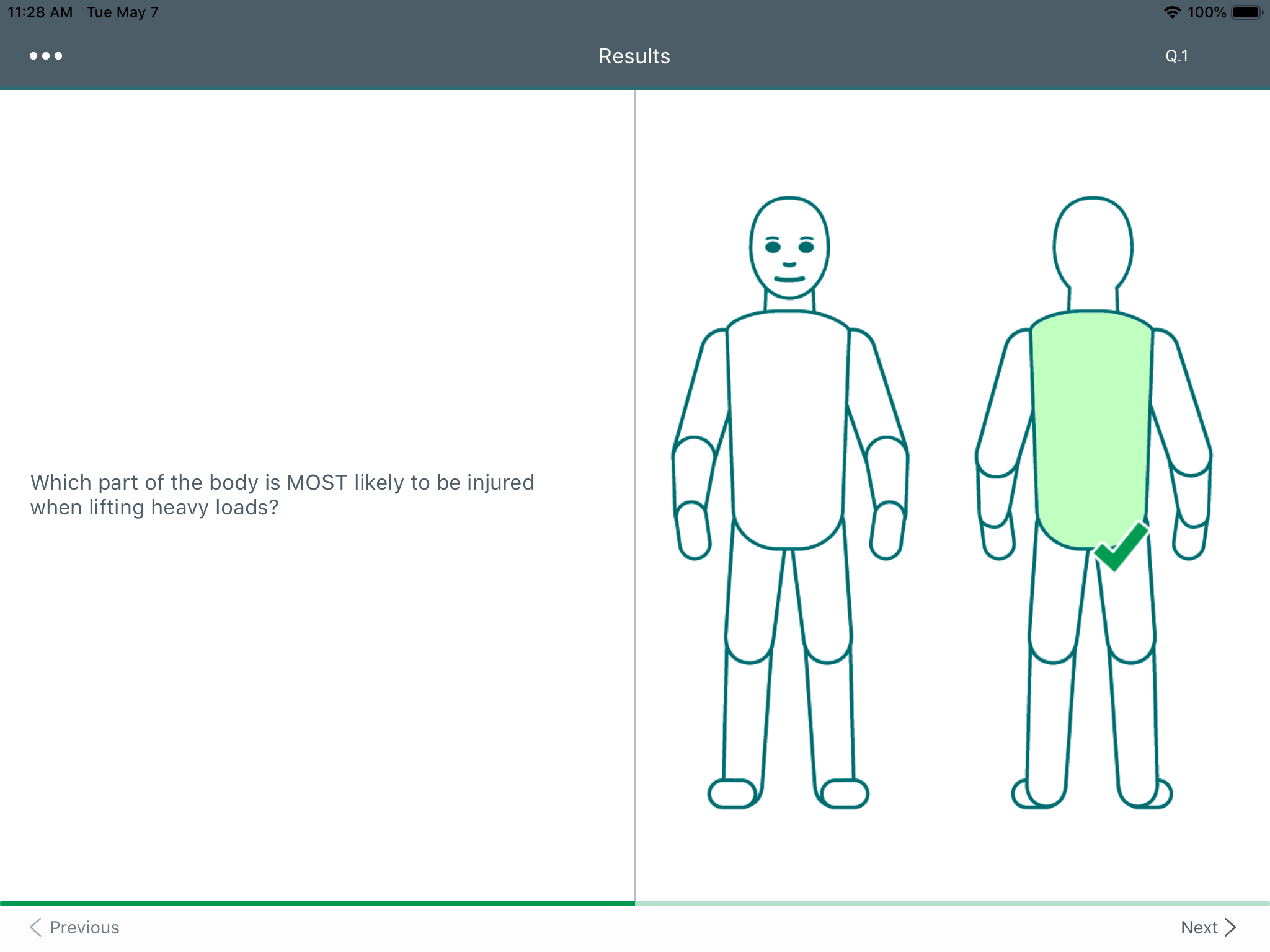Select the highlighted green back torso
The image size is (1270, 952).
click(1091, 428)
